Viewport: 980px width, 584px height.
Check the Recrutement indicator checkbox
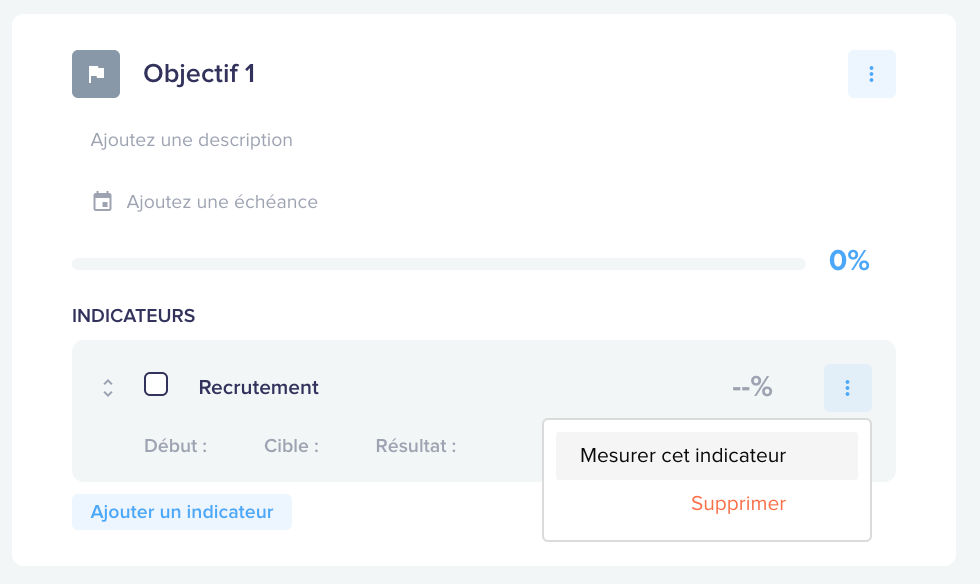[156, 384]
